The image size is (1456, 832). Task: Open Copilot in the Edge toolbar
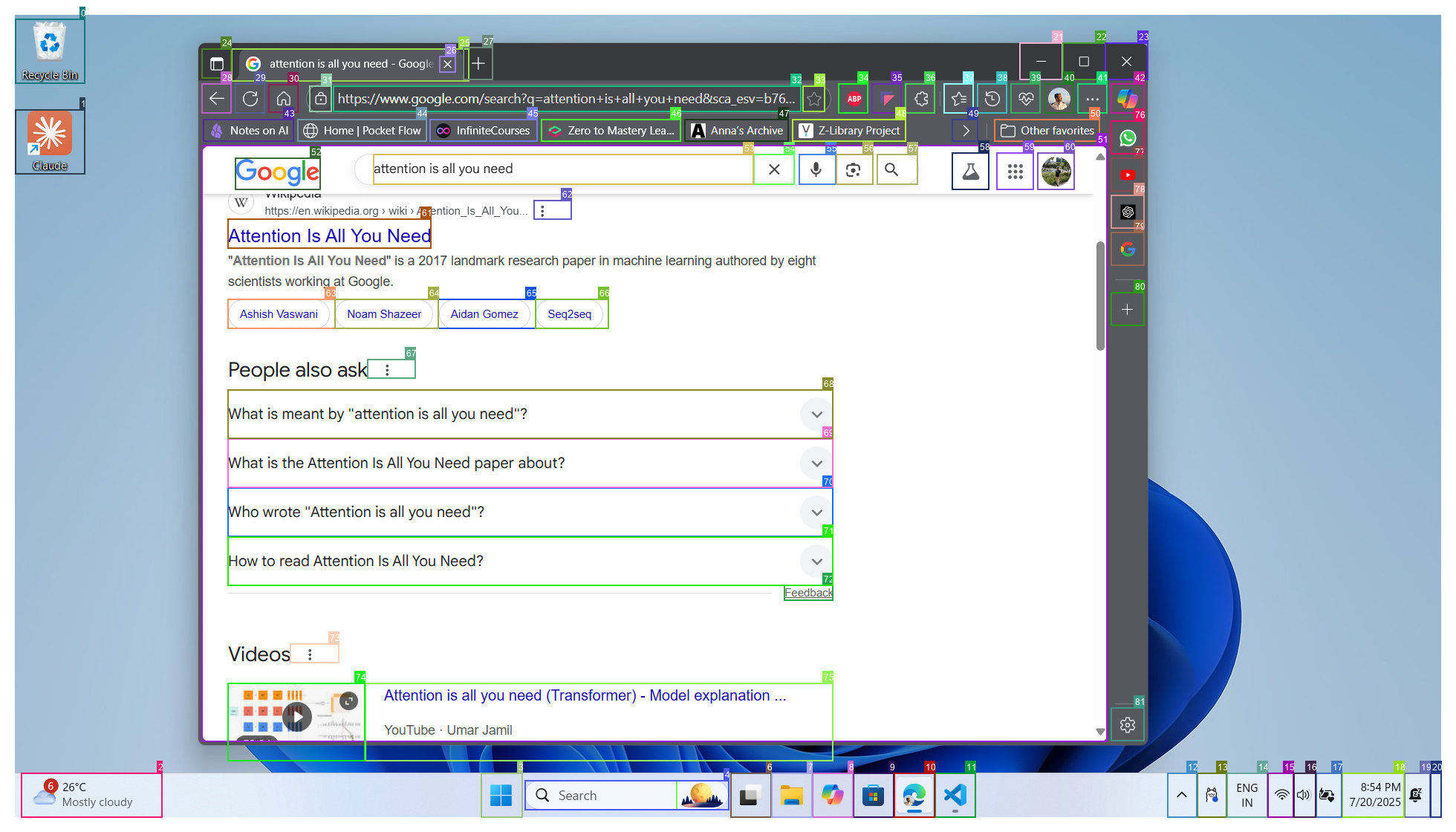pyautogui.click(x=1127, y=98)
